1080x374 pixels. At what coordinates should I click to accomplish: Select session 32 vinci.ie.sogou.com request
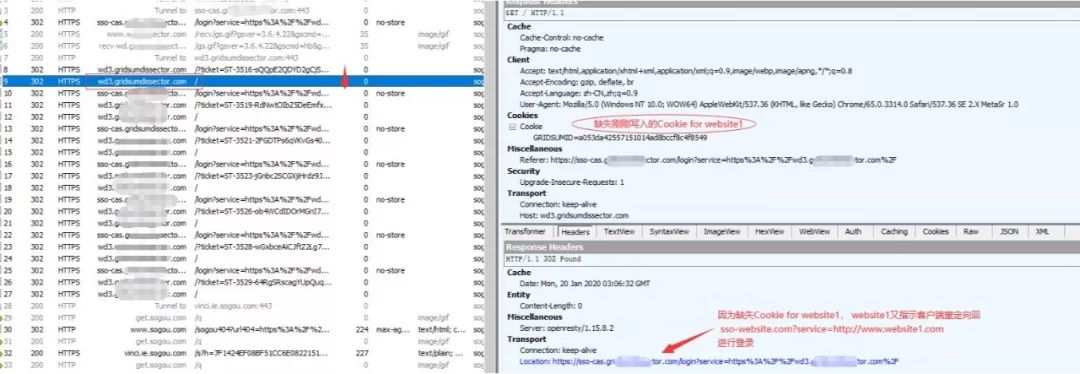(242, 353)
